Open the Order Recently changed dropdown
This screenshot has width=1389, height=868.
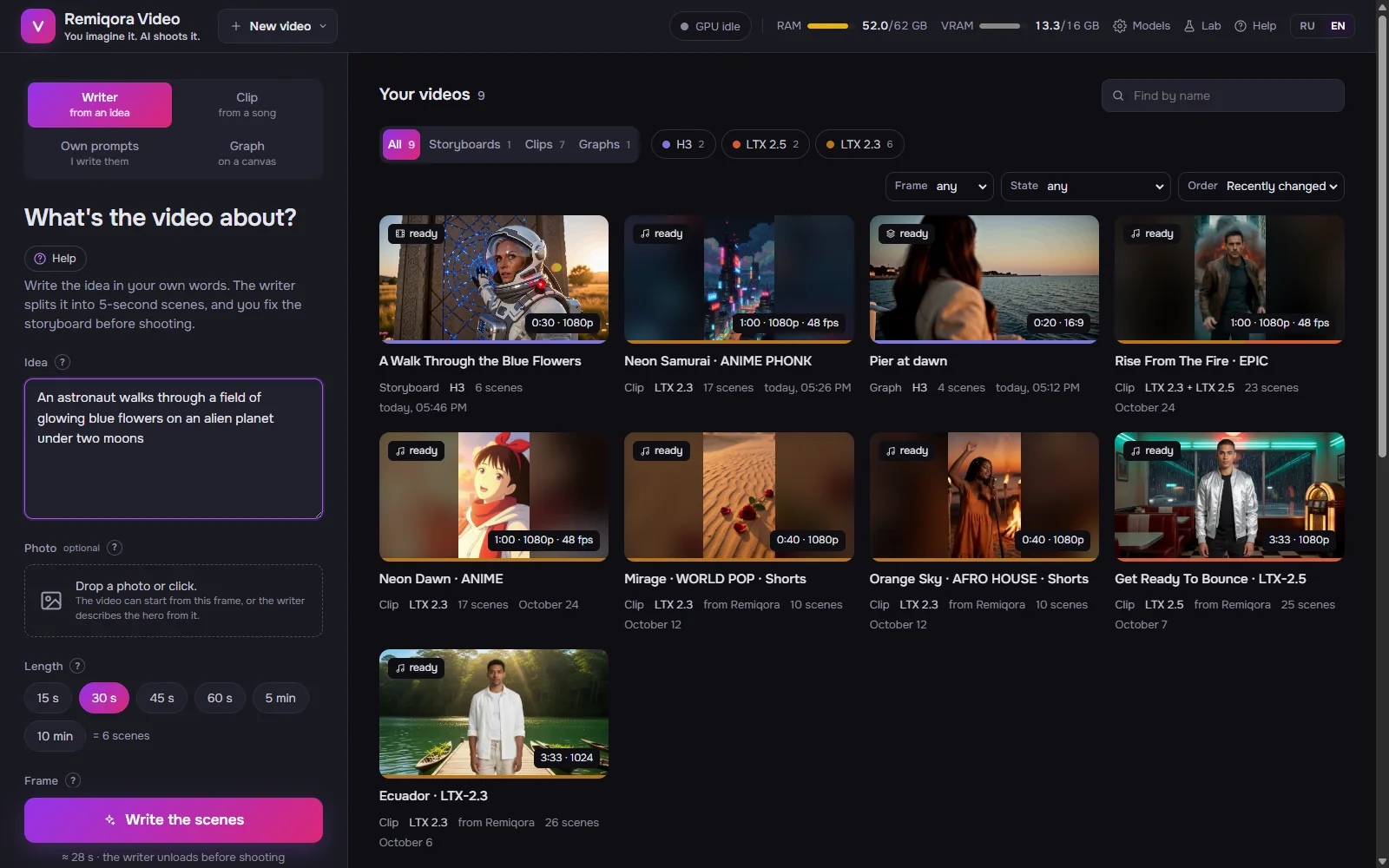(x=1261, y=186)
